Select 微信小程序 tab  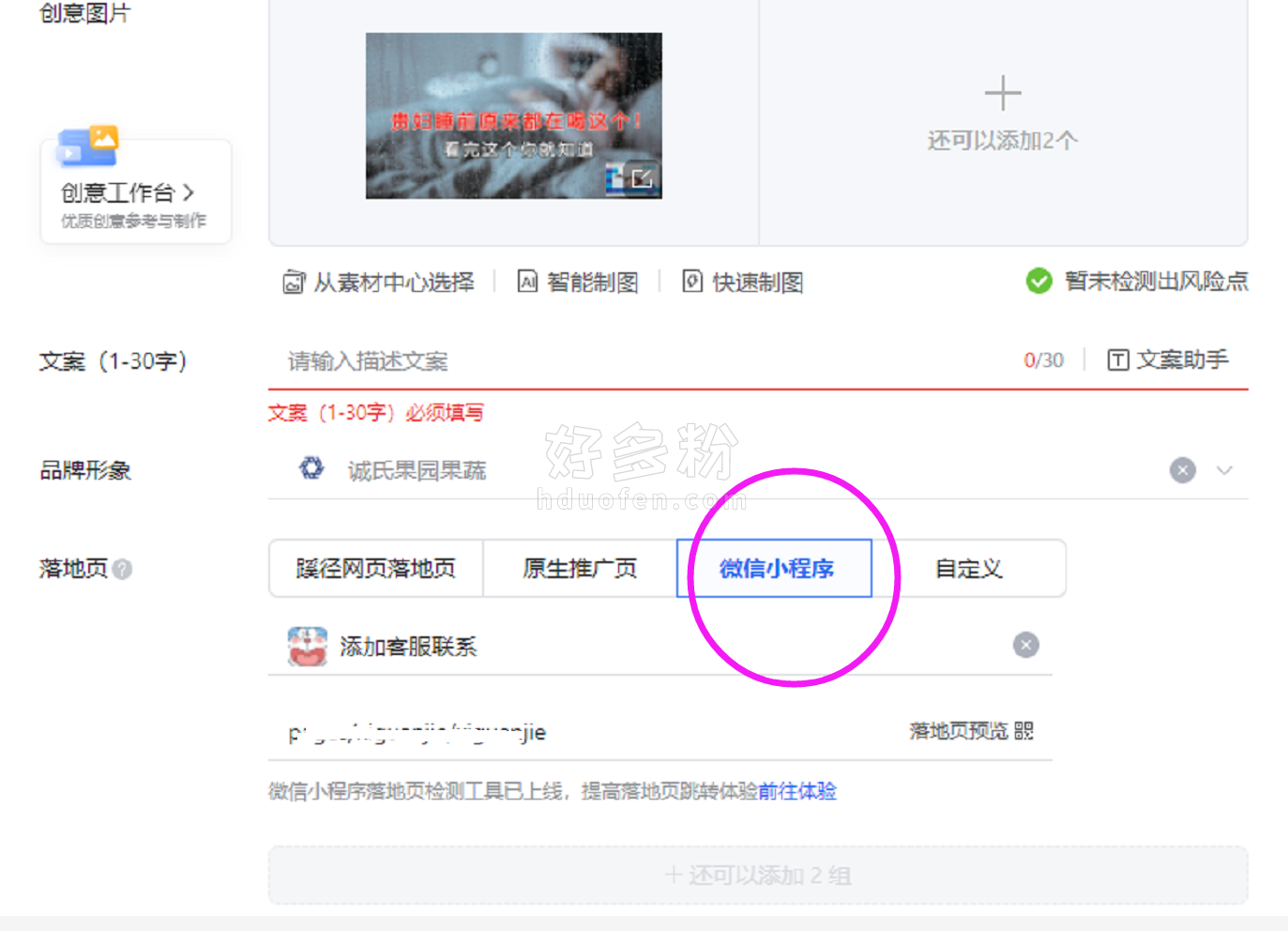775,569
